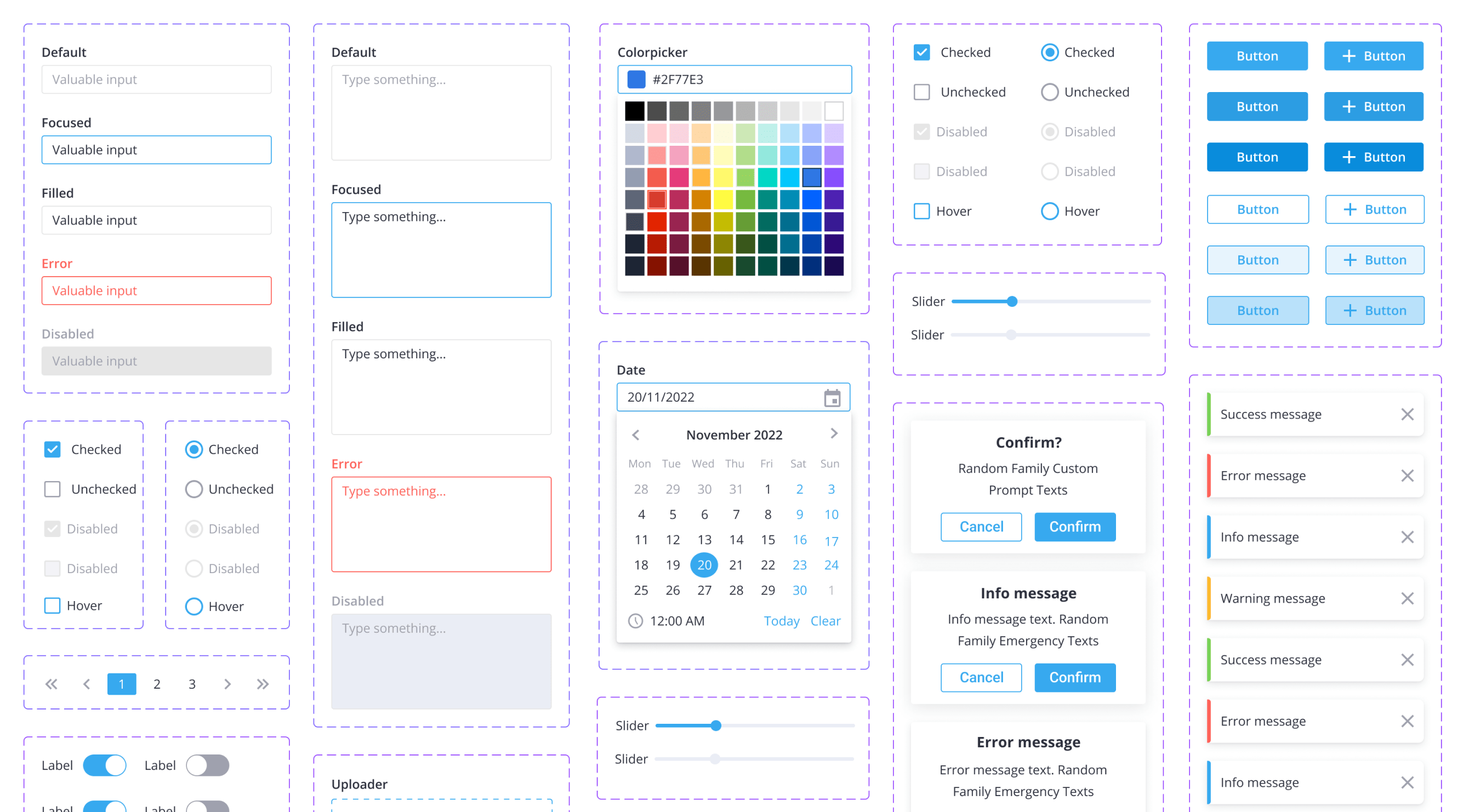Go to previous month in calendar
The width and height of the screenshot is (1469, 812).
[x=636, y=434]
